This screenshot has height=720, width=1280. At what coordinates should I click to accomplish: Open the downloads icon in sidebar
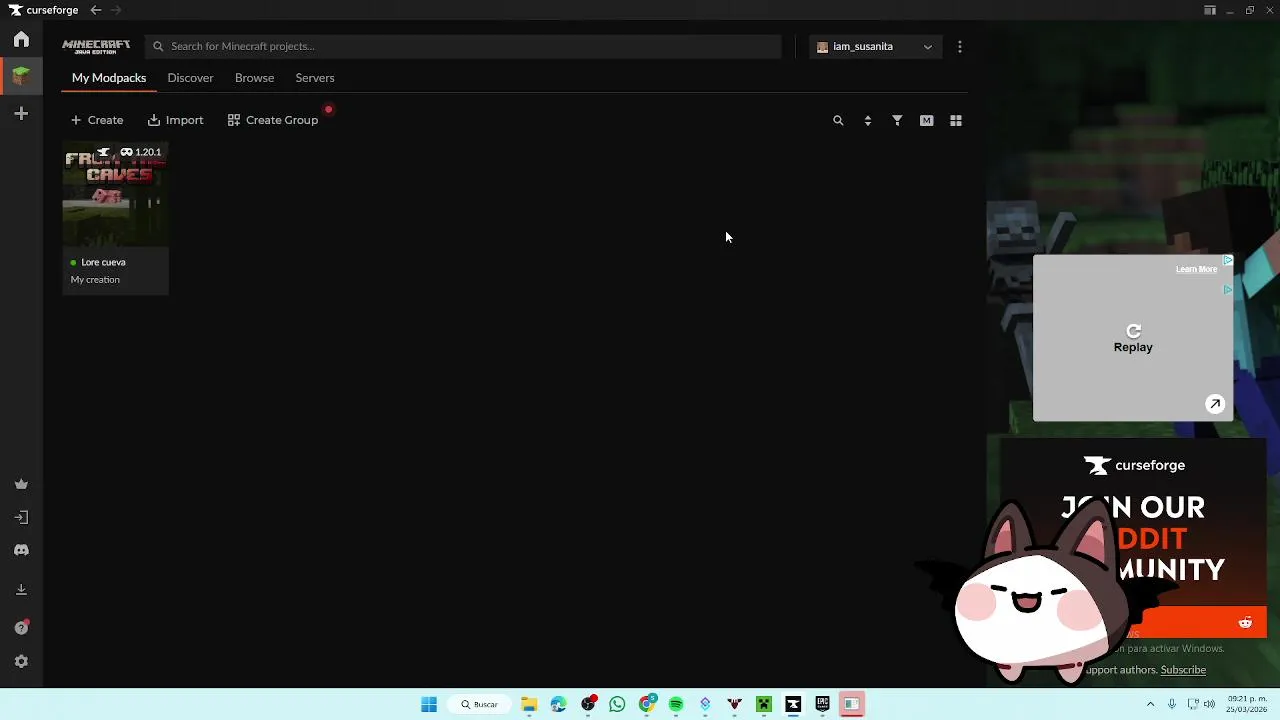21,590
